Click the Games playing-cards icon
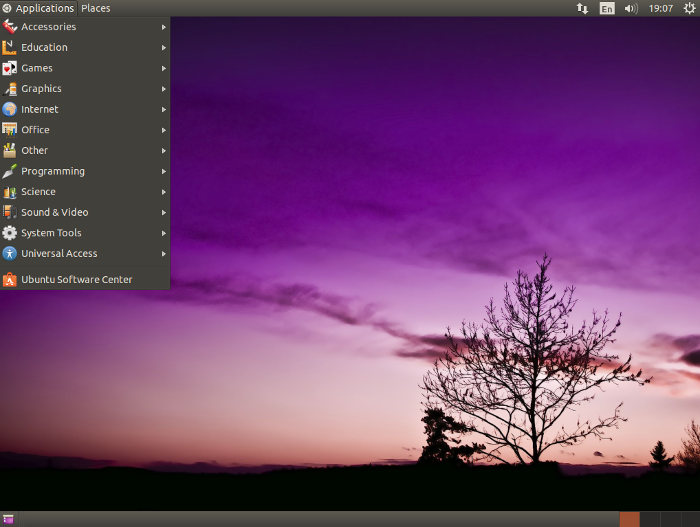The image size is (700, 527). pyautogui.click(x=10, y=68)
